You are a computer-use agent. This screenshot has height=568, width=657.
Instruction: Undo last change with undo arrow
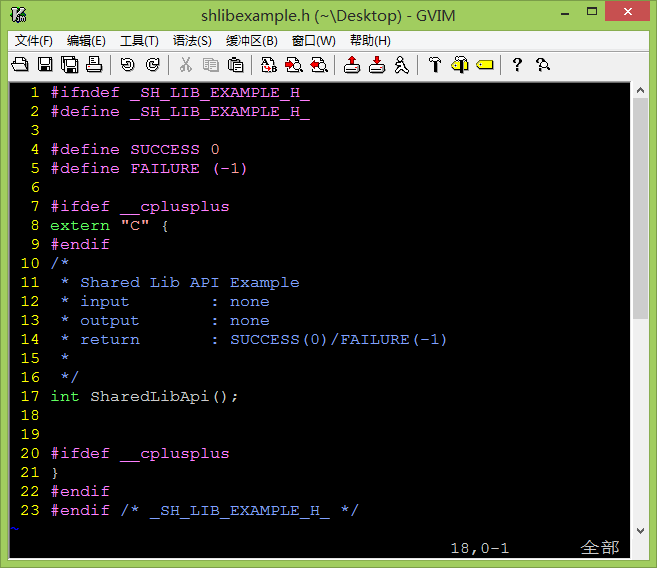tap(127, 65)
